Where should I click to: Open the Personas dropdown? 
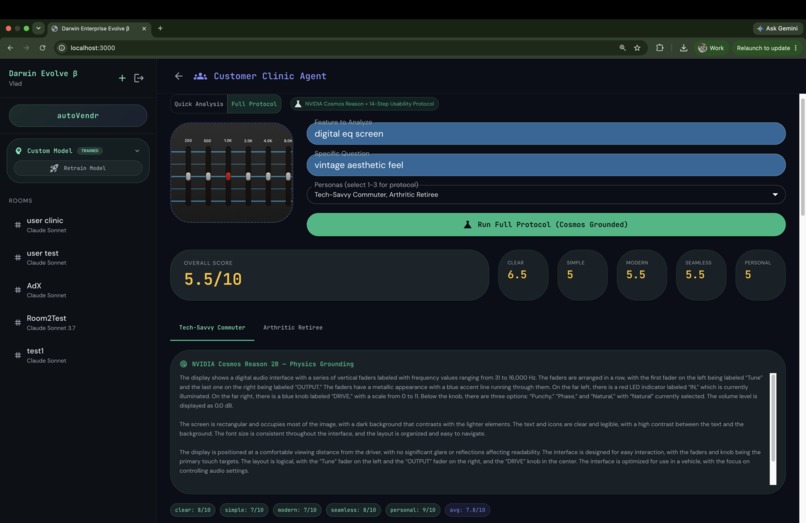[x=545, y=194]
